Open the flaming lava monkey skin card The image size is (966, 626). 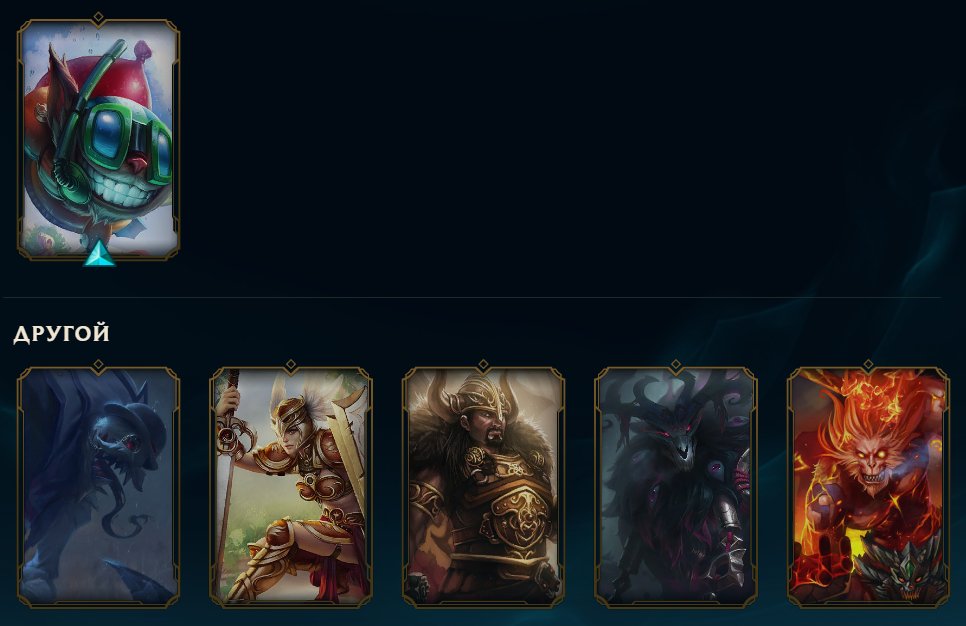coord(868,487)
